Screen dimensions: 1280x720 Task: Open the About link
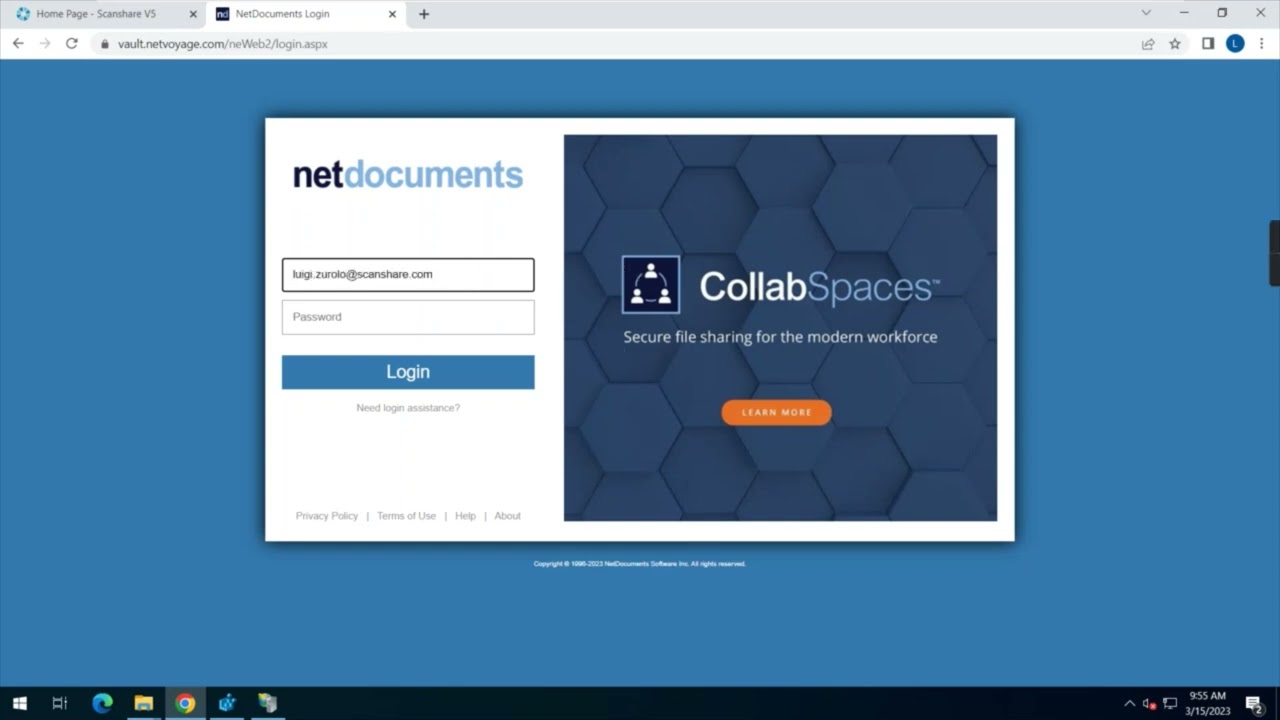click(507, 516)
